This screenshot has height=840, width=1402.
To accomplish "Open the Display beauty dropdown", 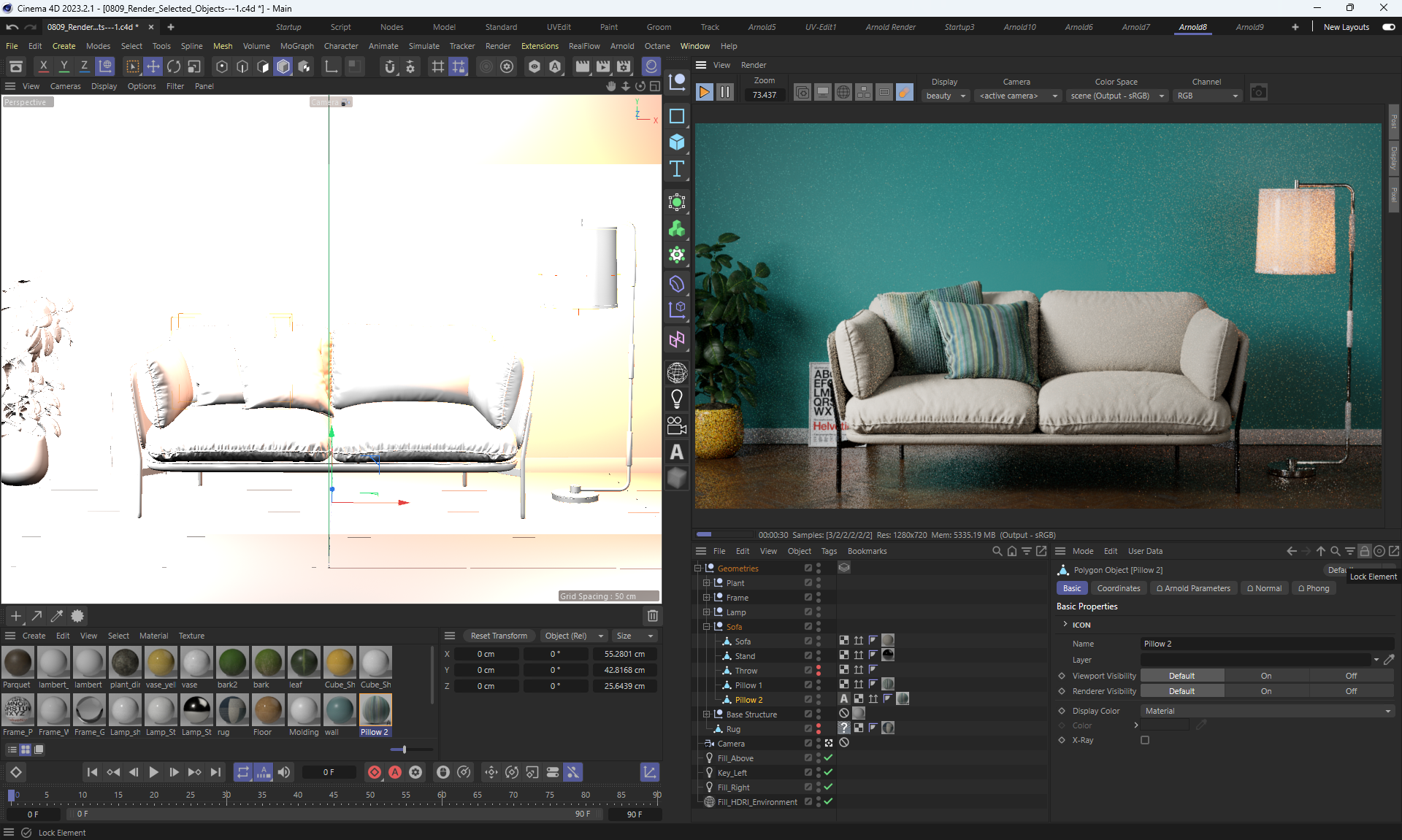I will (946, 96).
